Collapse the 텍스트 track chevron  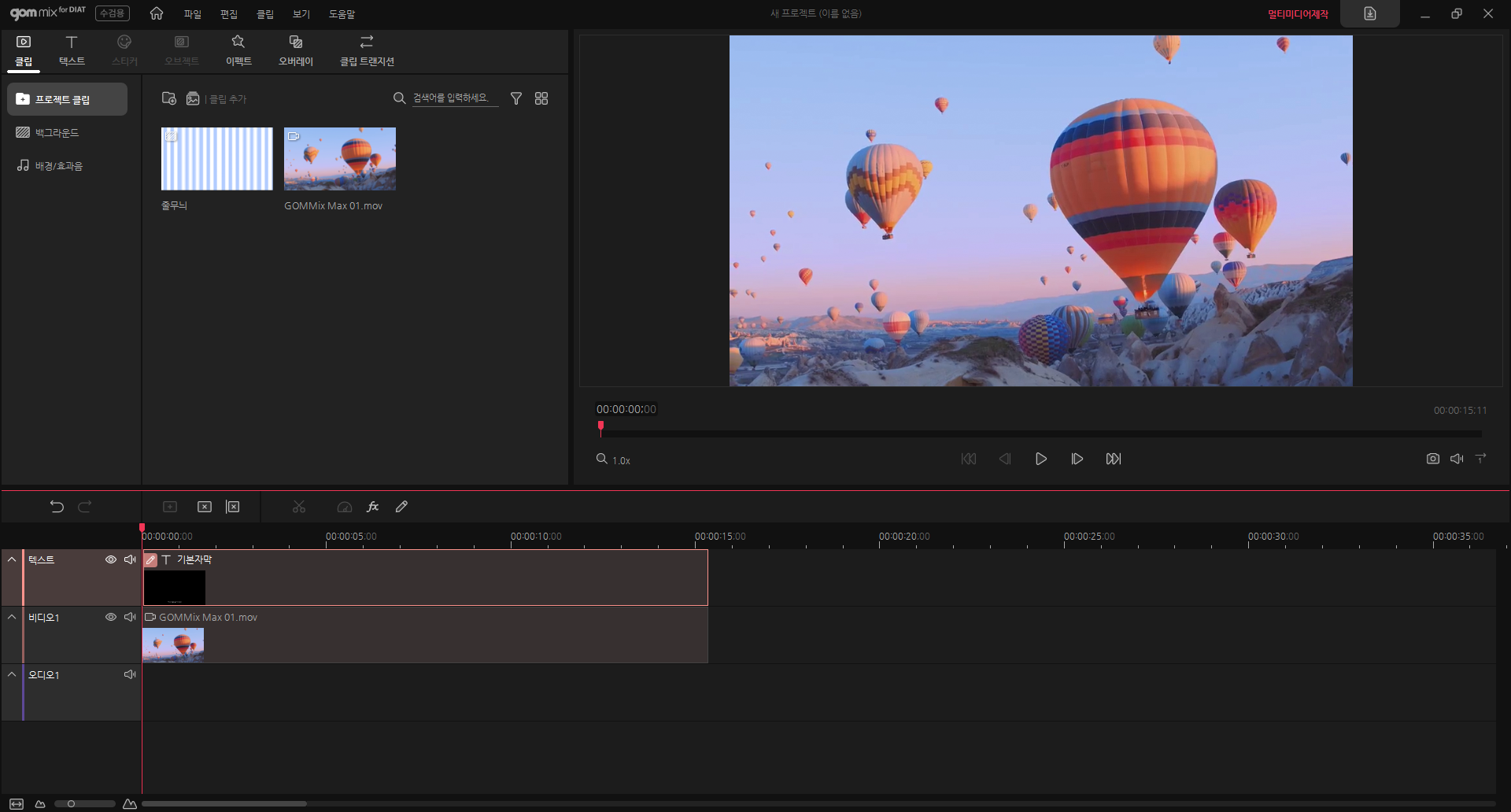(12, 559)
